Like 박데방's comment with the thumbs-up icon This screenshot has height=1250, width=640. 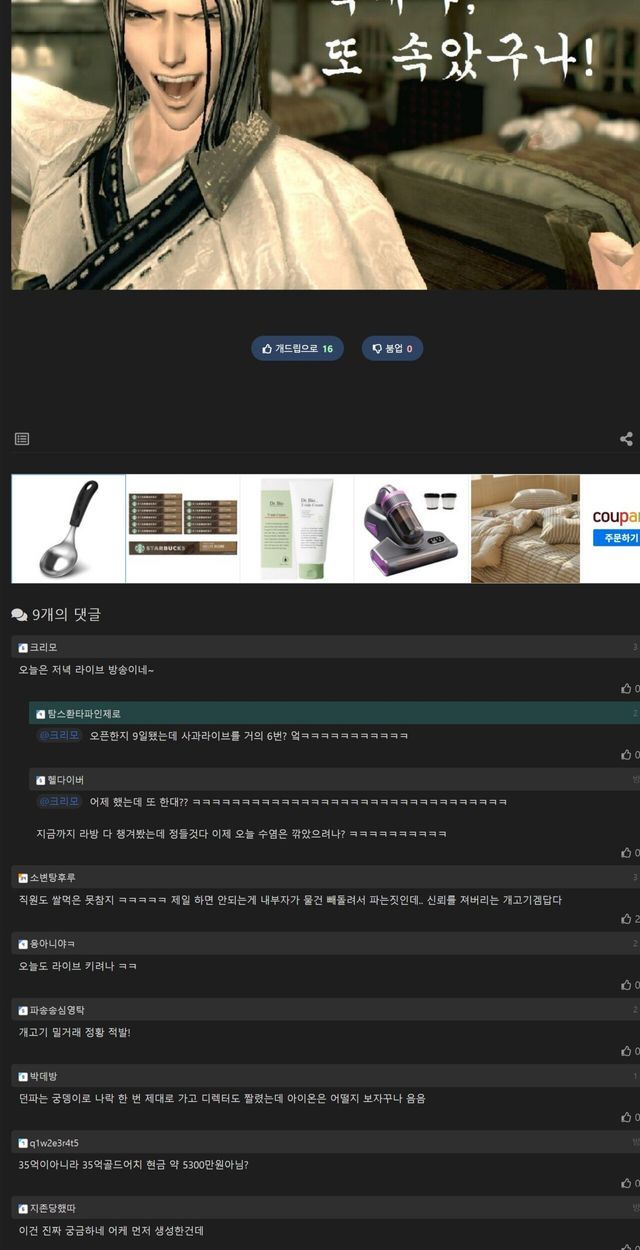pyautogui.click(x=626, y=1117)
